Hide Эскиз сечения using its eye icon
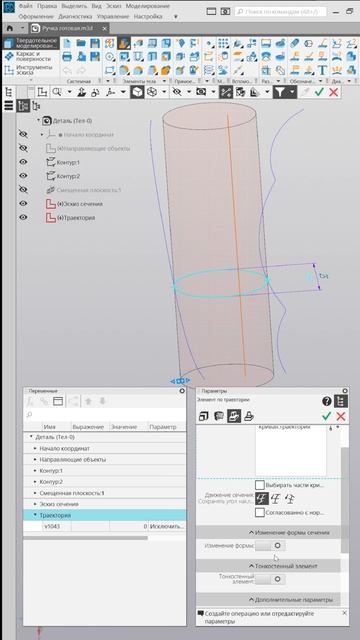 [x=23, y=204]
